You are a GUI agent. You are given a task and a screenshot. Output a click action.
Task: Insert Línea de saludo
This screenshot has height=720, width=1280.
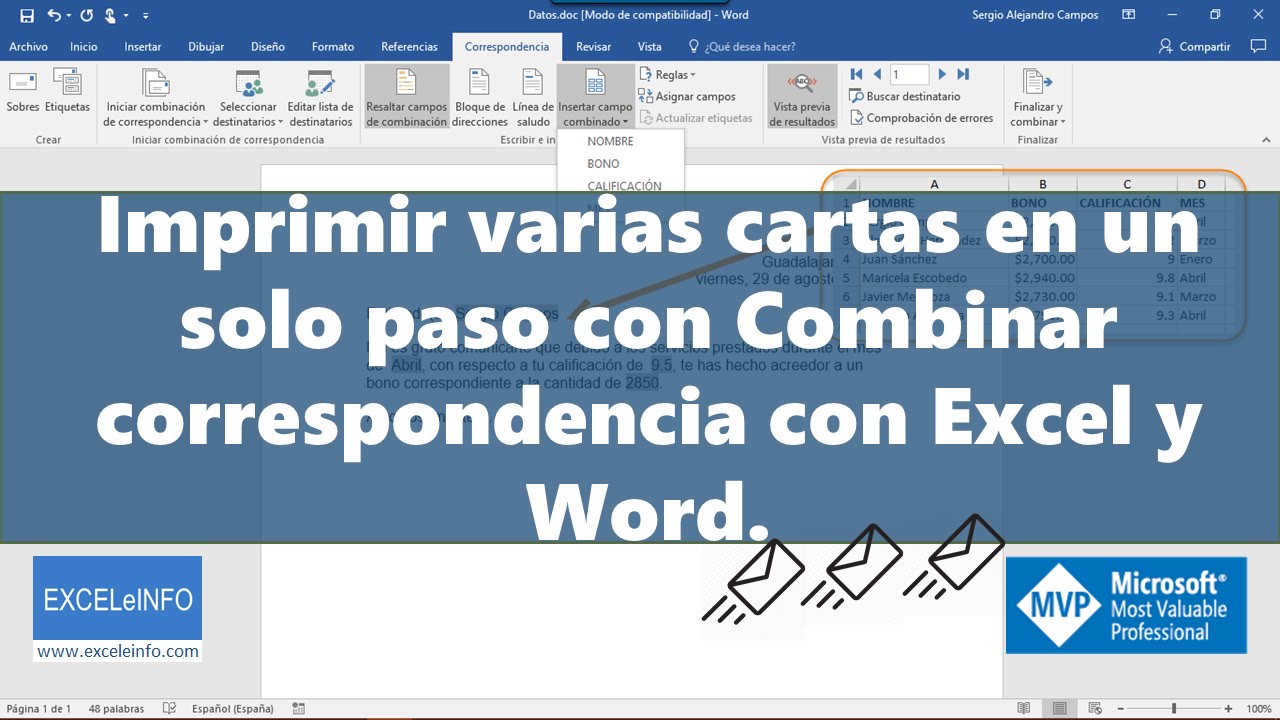533,98
